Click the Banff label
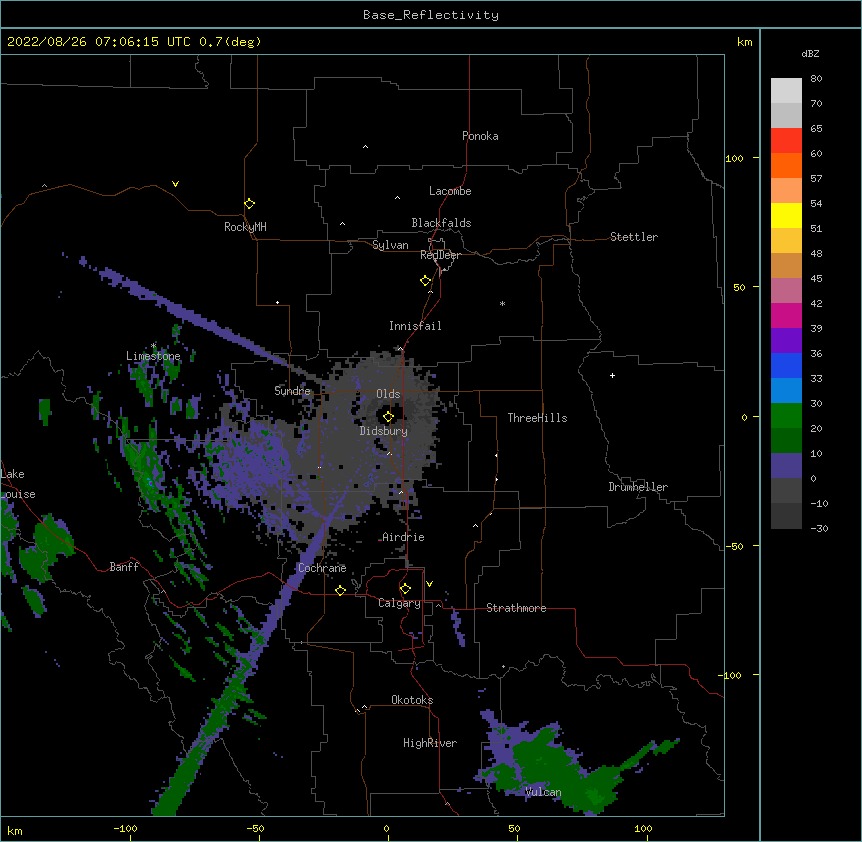The image size is (862, 842). (x=124, y=567)
